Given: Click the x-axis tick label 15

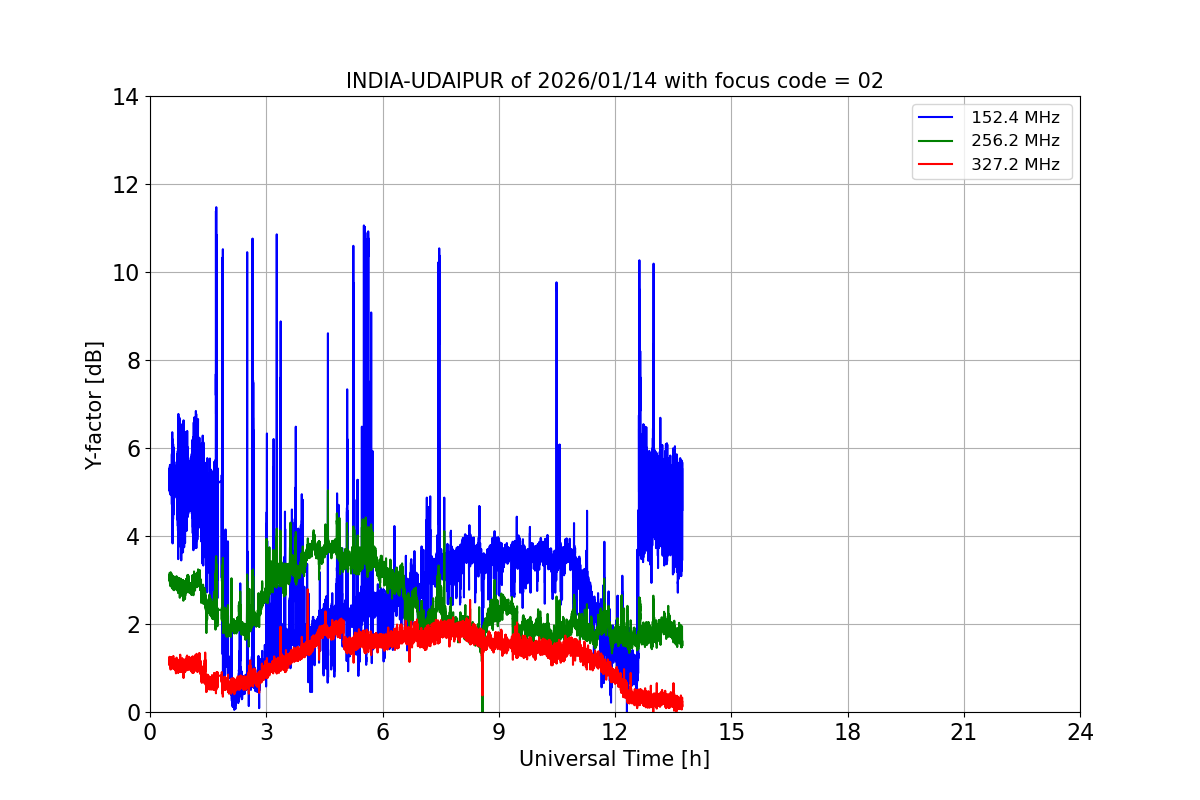Looking at the screenshot, I should 731,732.
